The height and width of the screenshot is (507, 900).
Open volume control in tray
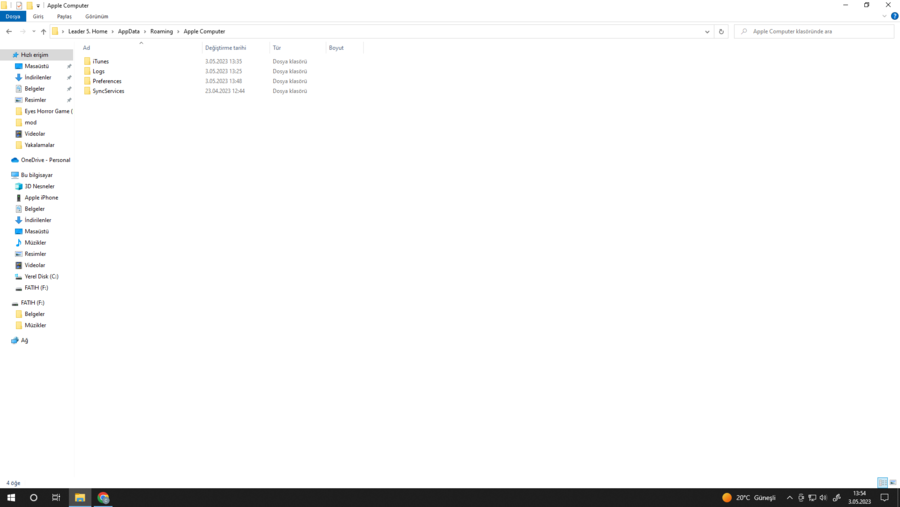point(823,498)
